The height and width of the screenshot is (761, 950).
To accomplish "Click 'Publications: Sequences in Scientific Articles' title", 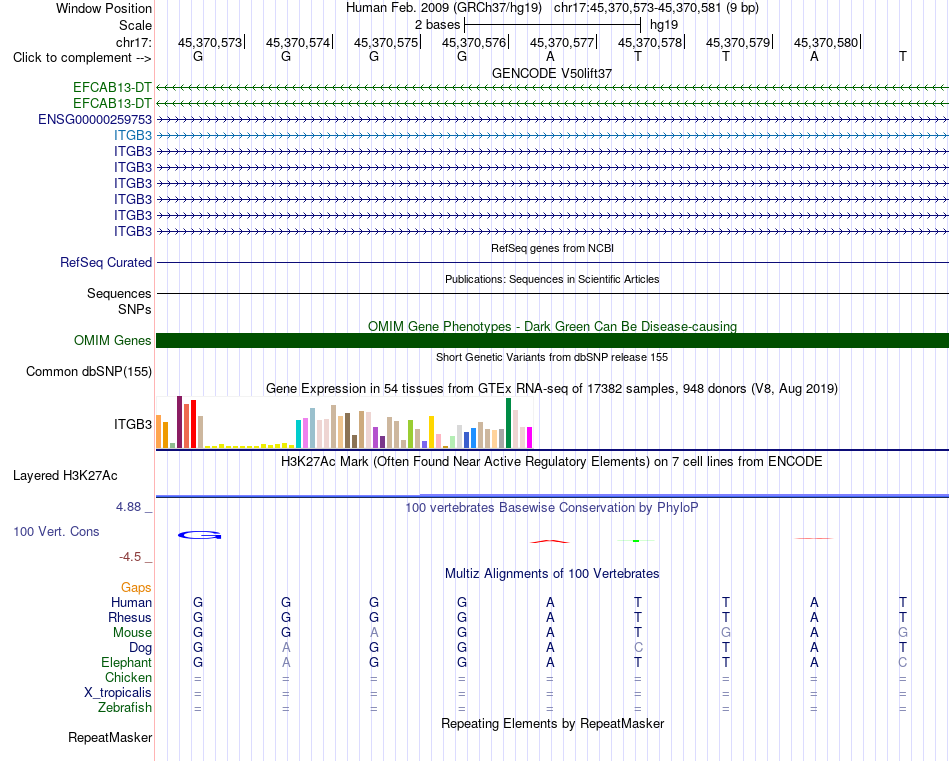I will (552, 279).
